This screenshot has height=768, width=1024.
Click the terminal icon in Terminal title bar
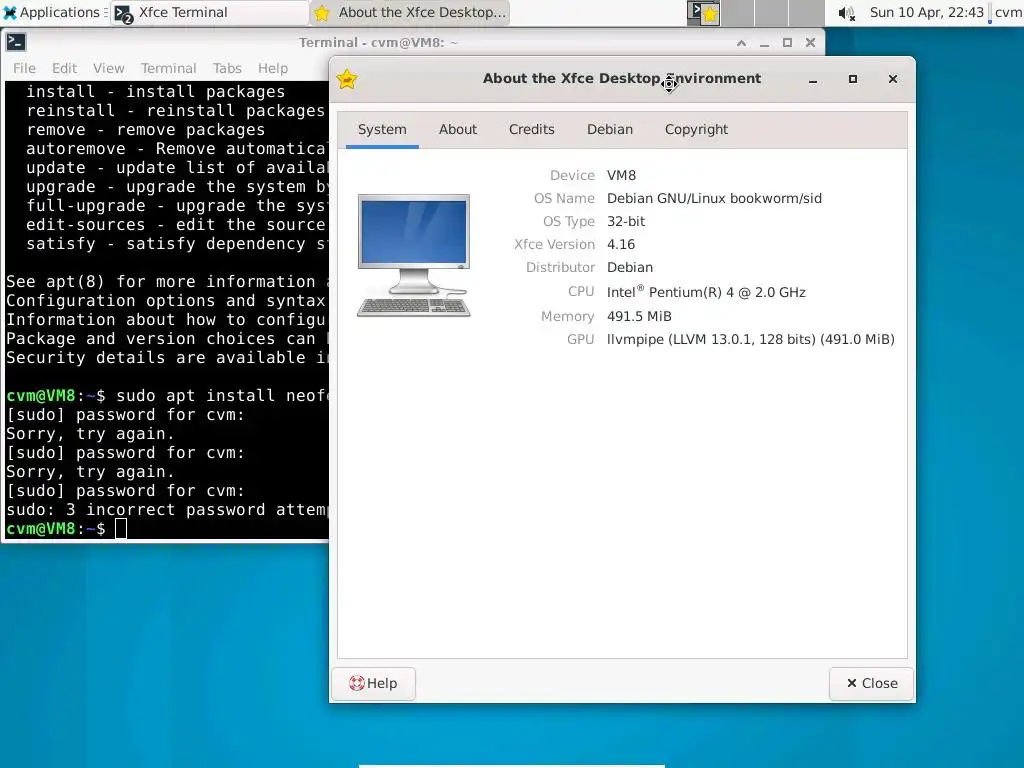pyautogui.click(x=16, y=42)
